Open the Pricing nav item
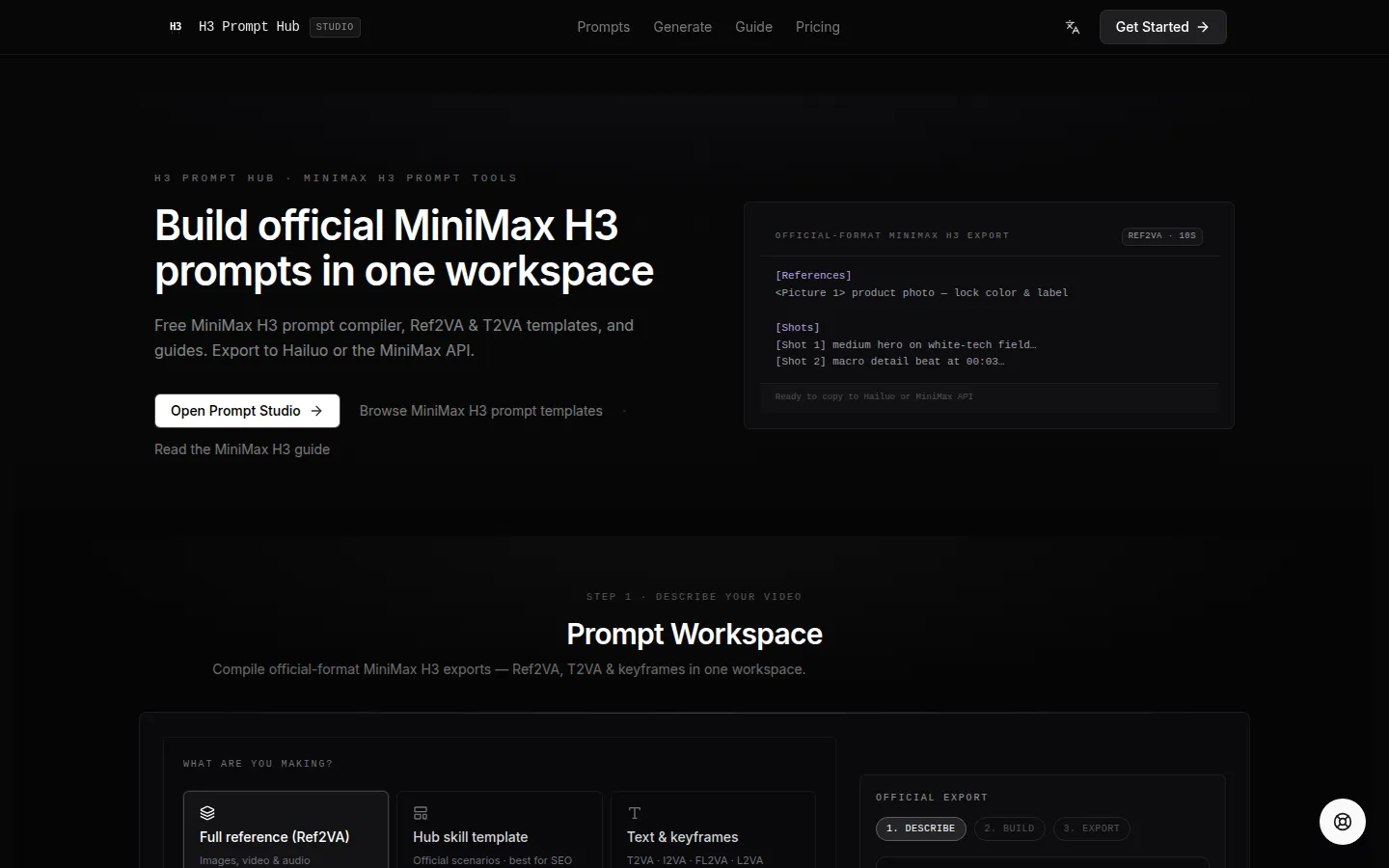The image size is (1389, 868). click(818, 27)
